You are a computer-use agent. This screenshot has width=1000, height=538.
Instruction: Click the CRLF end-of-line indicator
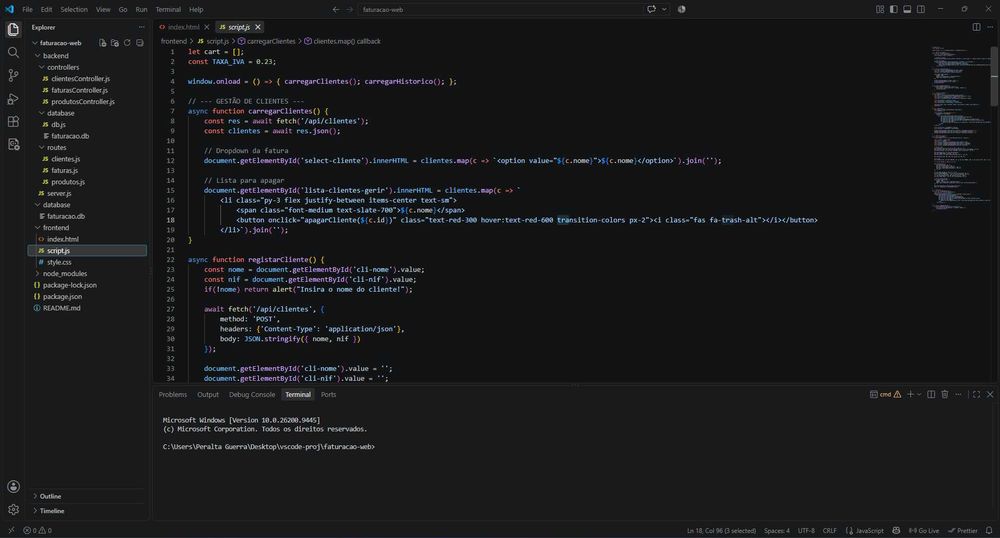tap(829, 530)
